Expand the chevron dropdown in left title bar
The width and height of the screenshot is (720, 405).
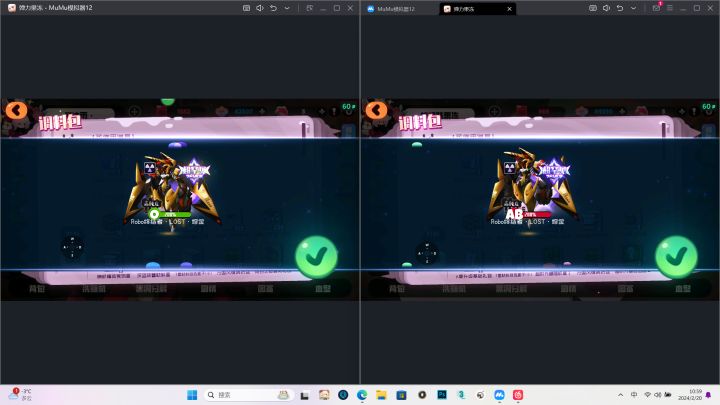point(287,8)
